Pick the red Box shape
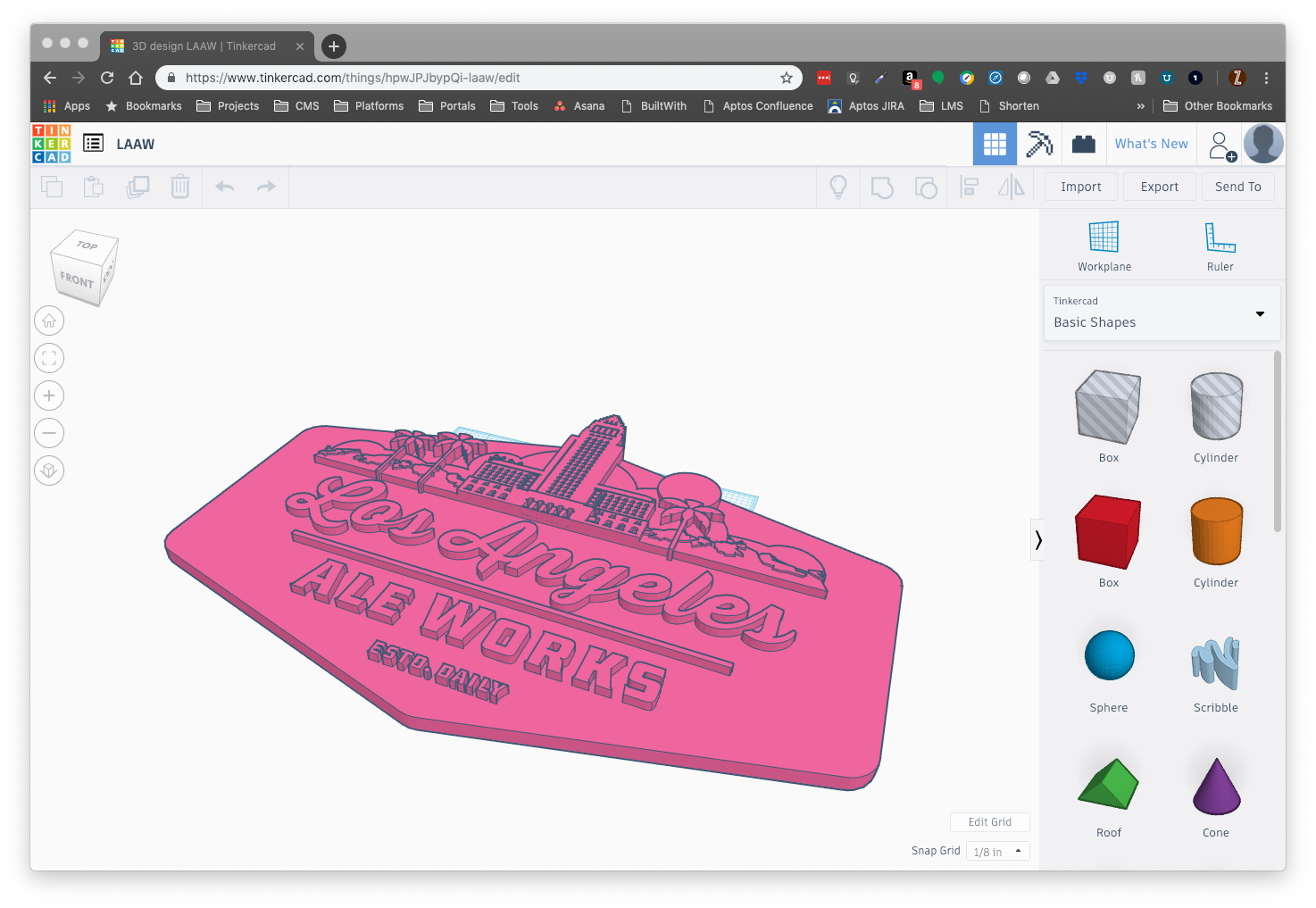This screenshot has height=908, width=1316. 1109,531
